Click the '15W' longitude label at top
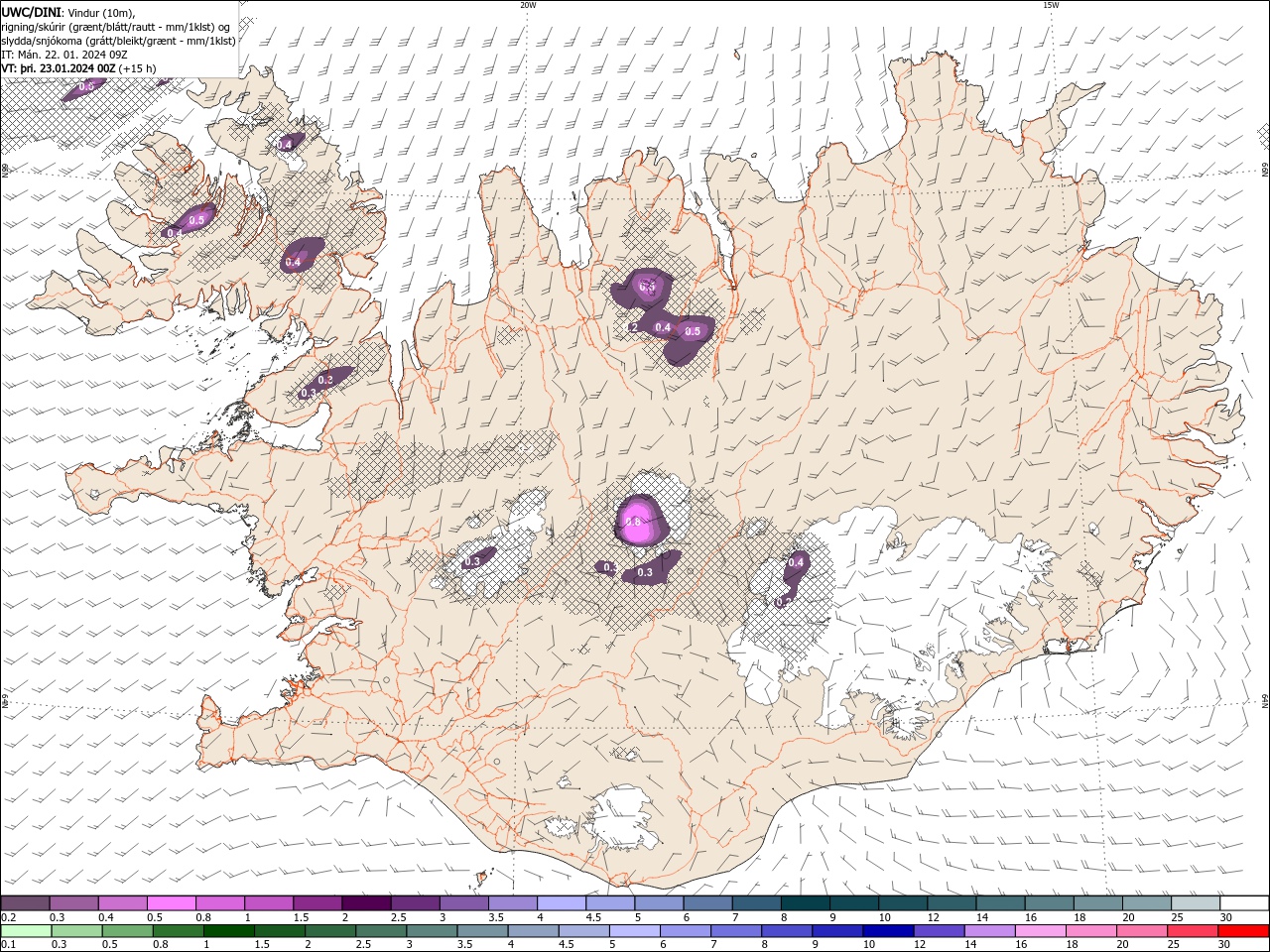This screenshot has height=952, width=1270. pos(1051,5)
